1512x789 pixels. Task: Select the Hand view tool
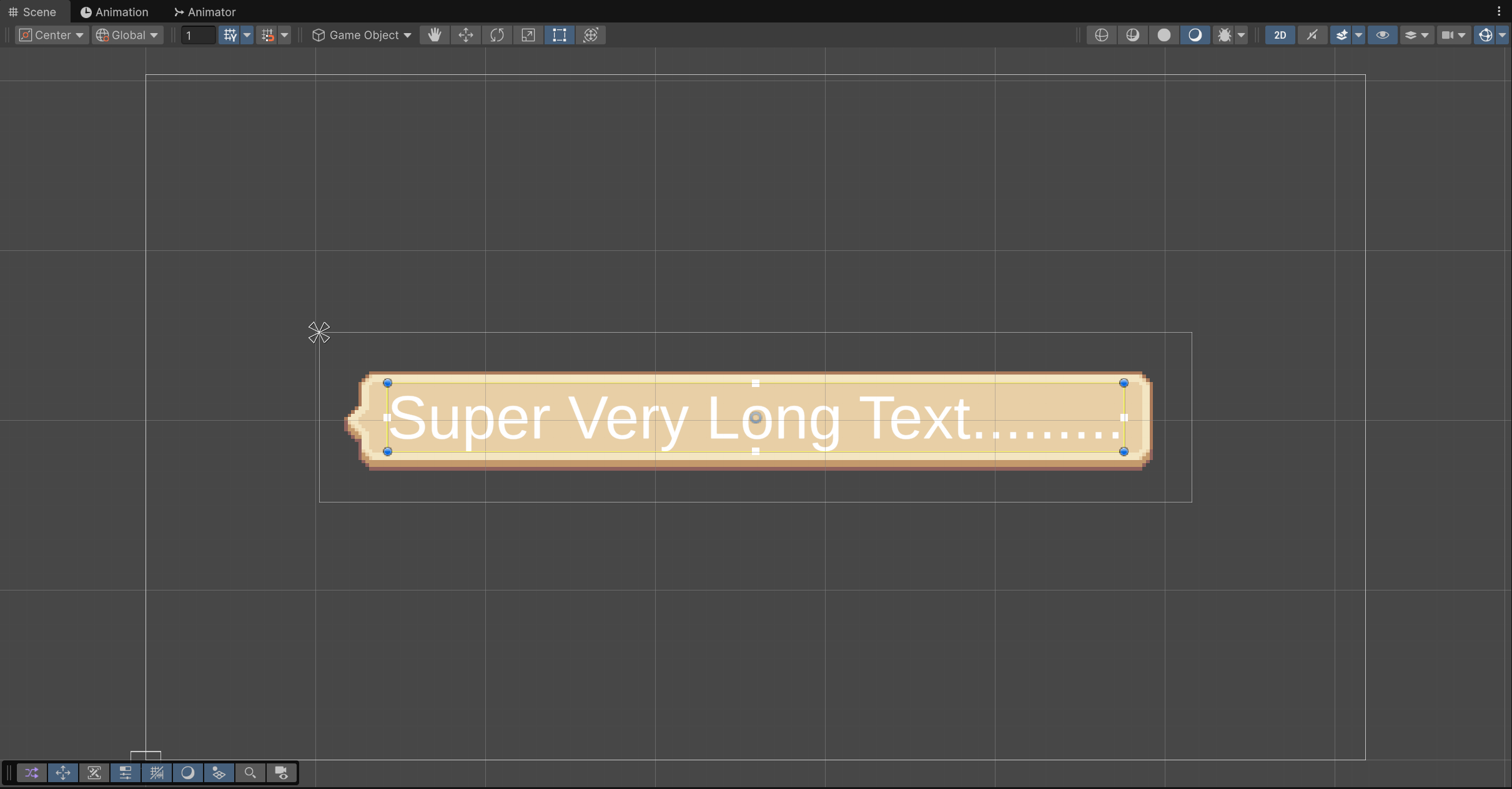coord(434,35)
